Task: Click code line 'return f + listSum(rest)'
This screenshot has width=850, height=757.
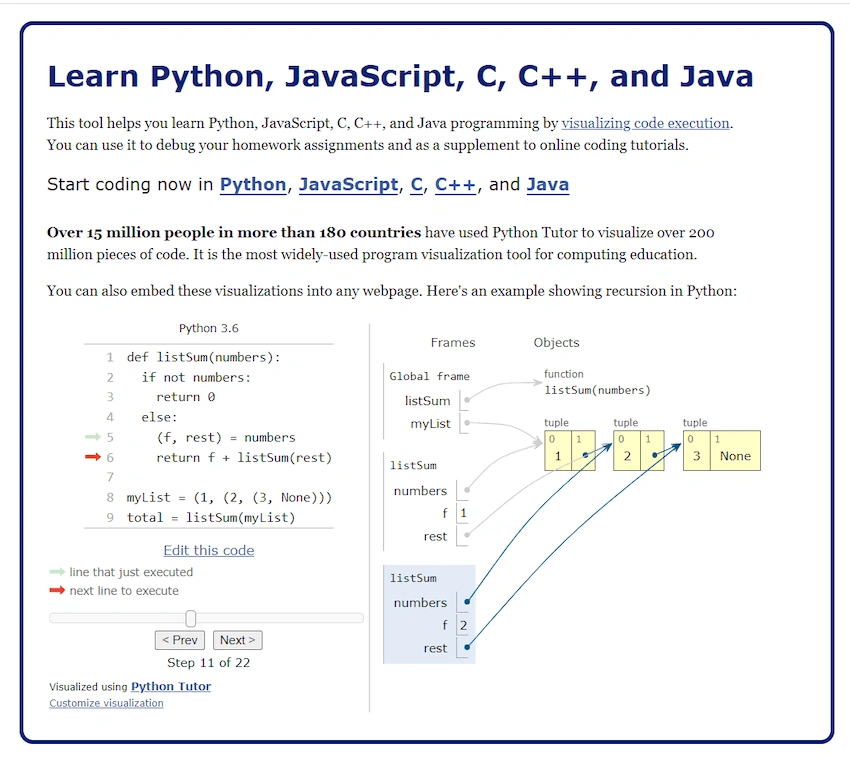Action: point(244,457)
